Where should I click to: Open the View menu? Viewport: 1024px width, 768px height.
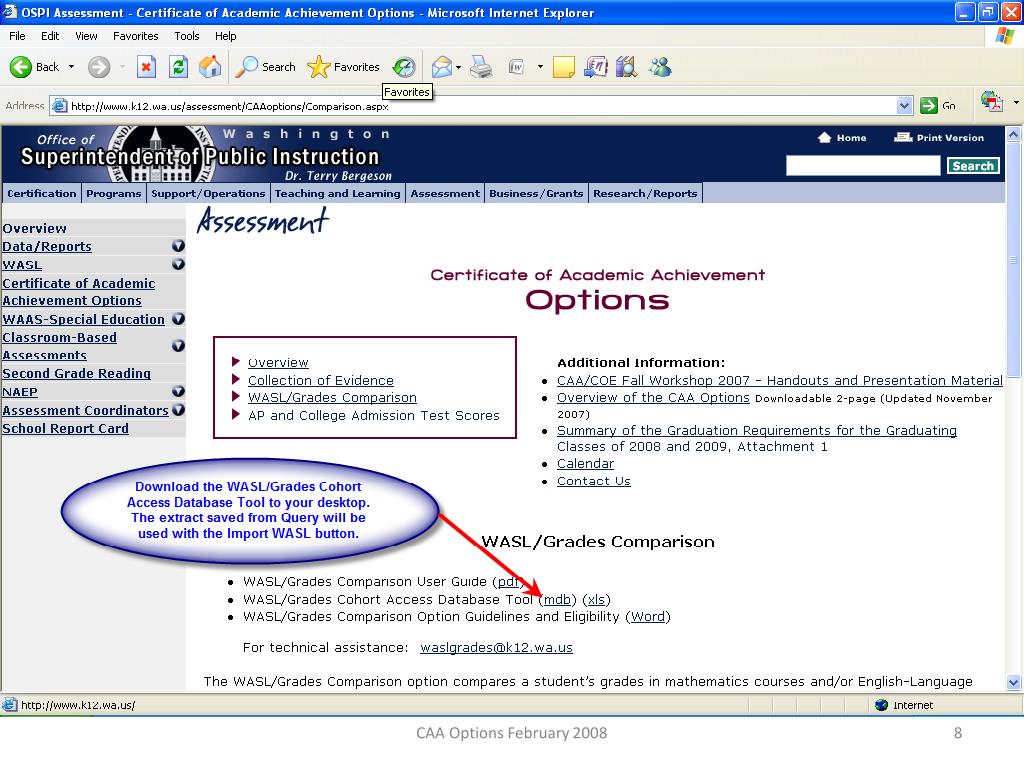coord(86,36)
